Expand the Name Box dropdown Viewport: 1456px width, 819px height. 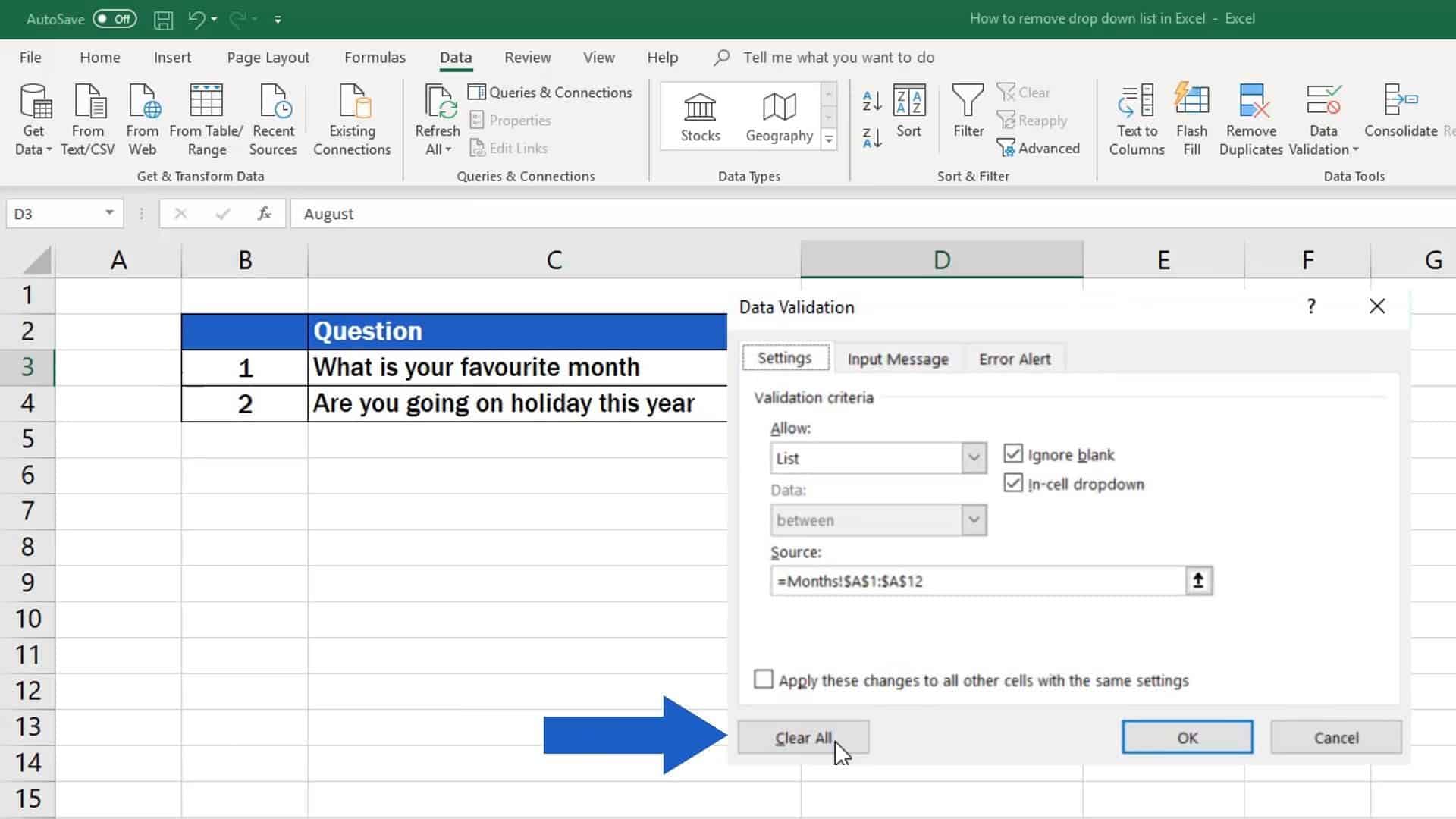point(108,213)
